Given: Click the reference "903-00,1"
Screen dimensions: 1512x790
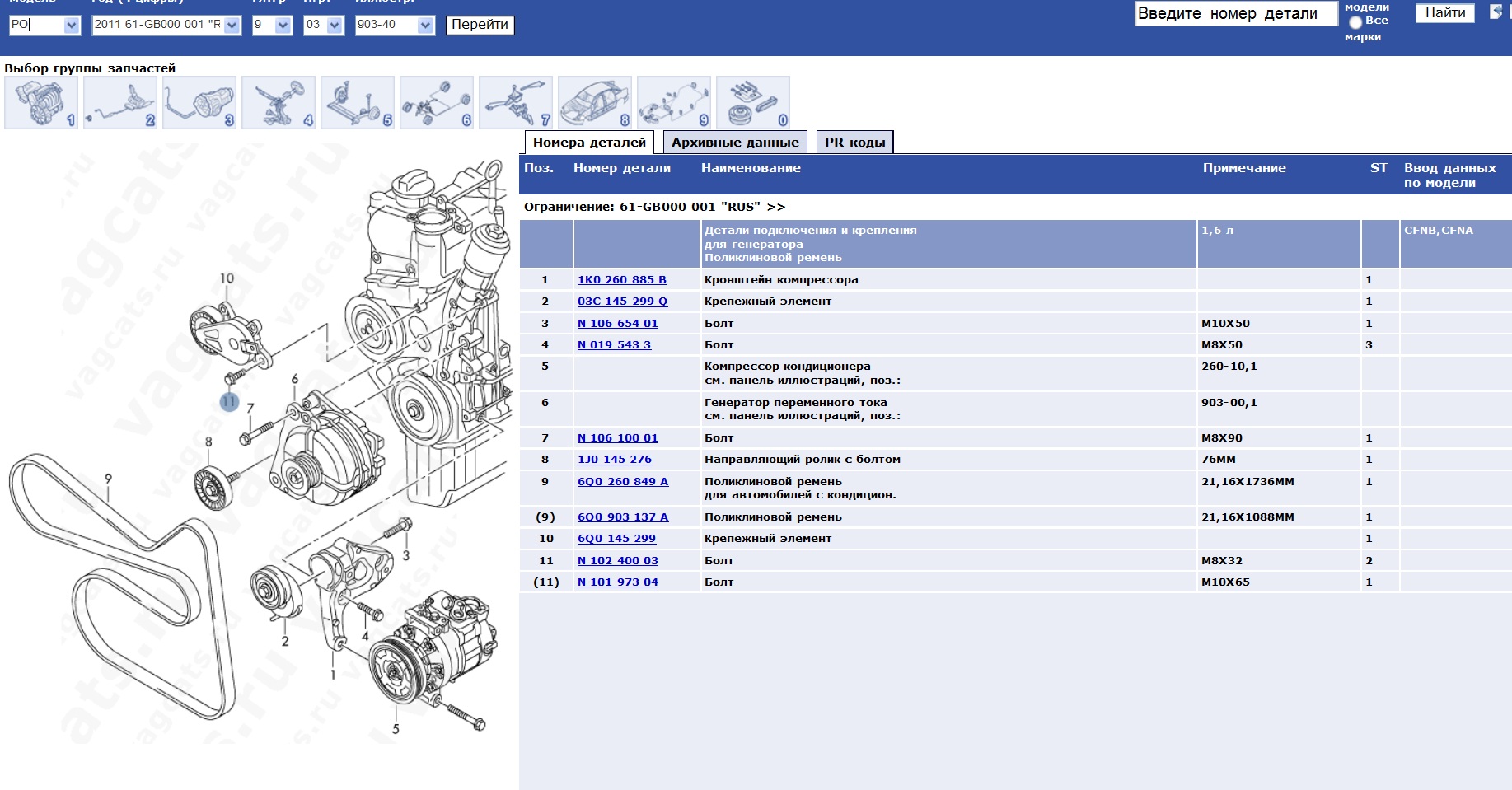Looking at the screenshot, I should pyautogui.click(x=1229, y=403).
